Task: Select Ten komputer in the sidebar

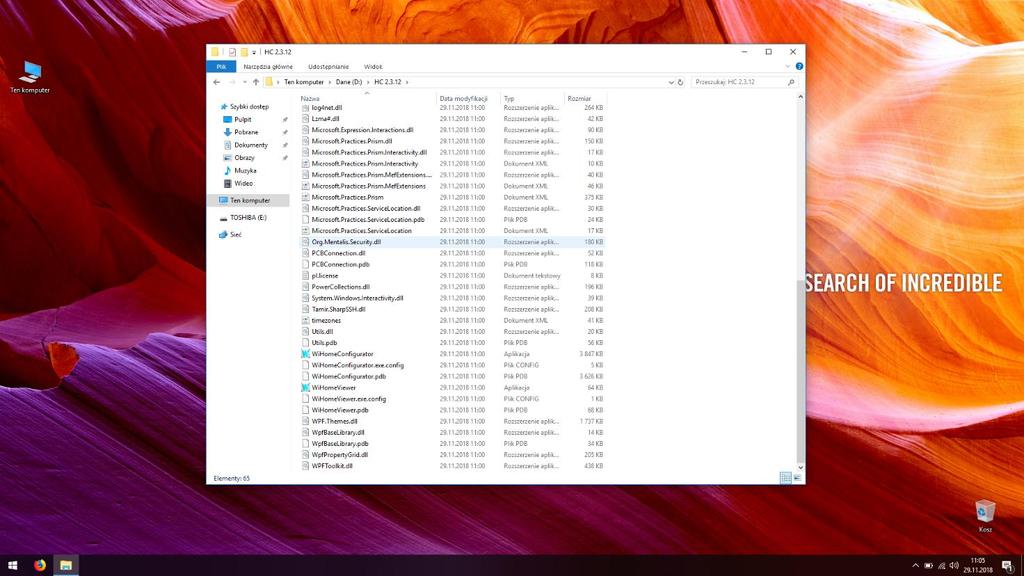Action: pyautogui.click(x=248, y=200)
